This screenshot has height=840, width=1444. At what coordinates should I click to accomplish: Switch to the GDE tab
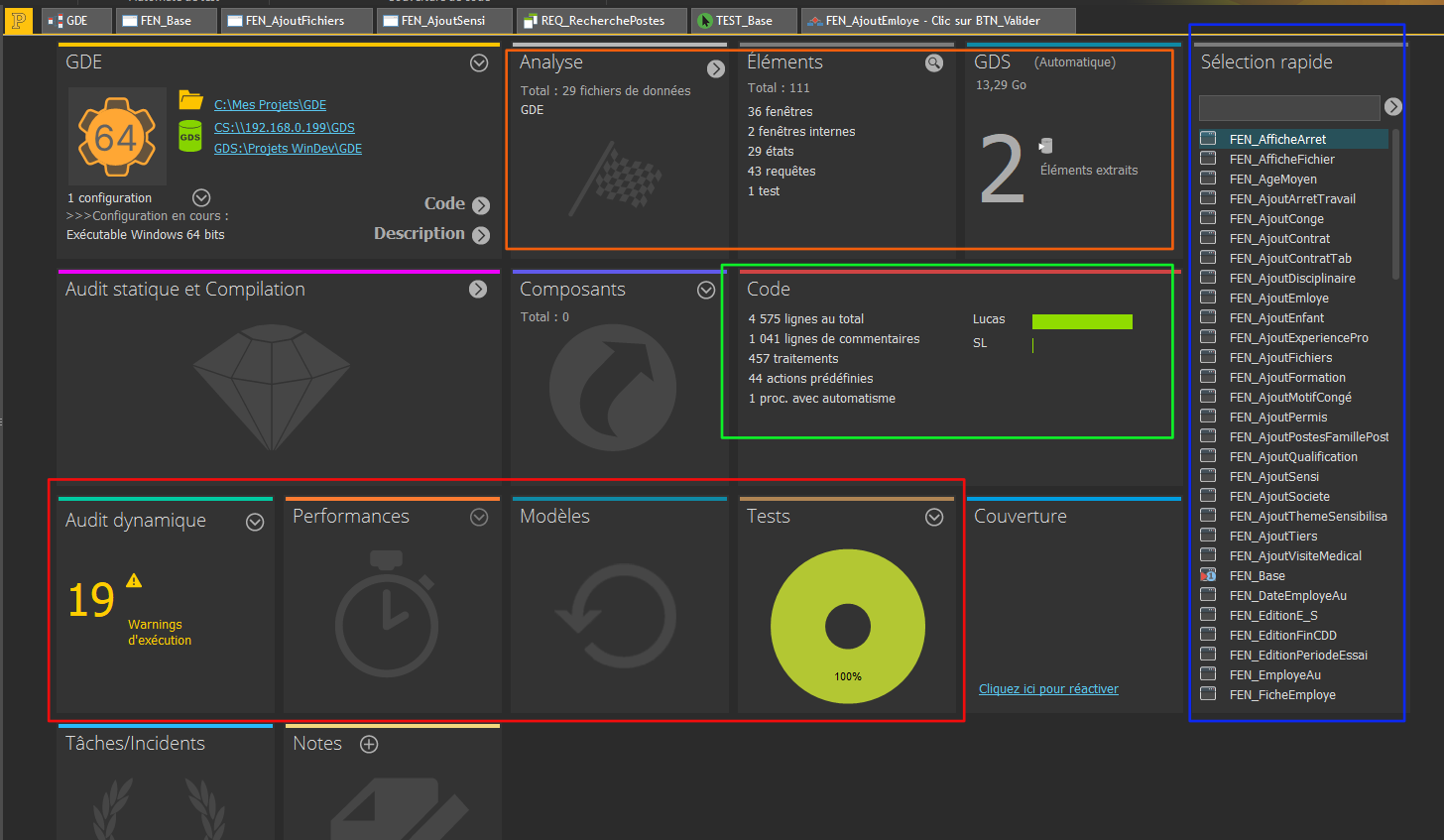pos(76,21)
